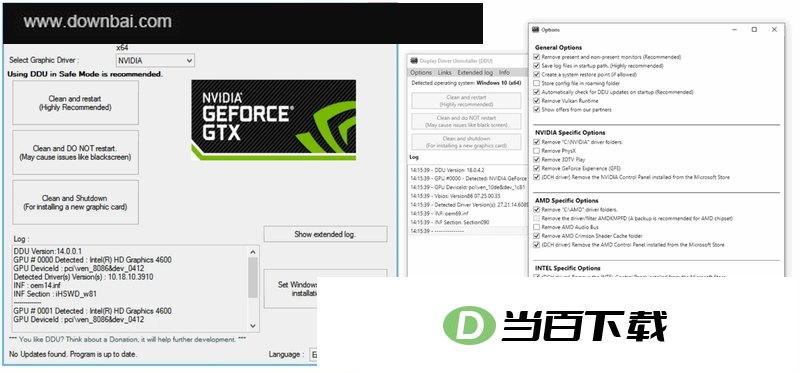Select log line "Detected Driver(s) Version(s) : 10.18.10.3910"
Viewport: 800px width, 373px height.
click(x=84, y=277)
